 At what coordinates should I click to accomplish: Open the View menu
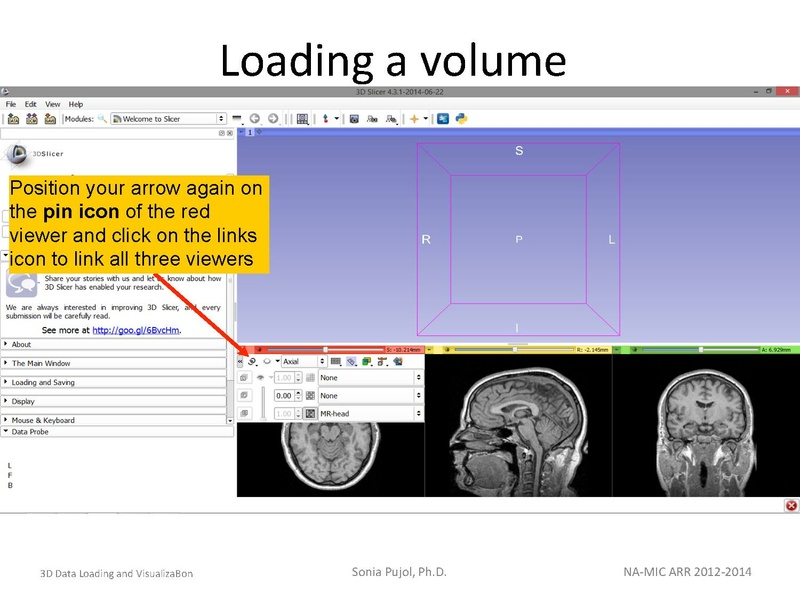(x=53, y=104)
